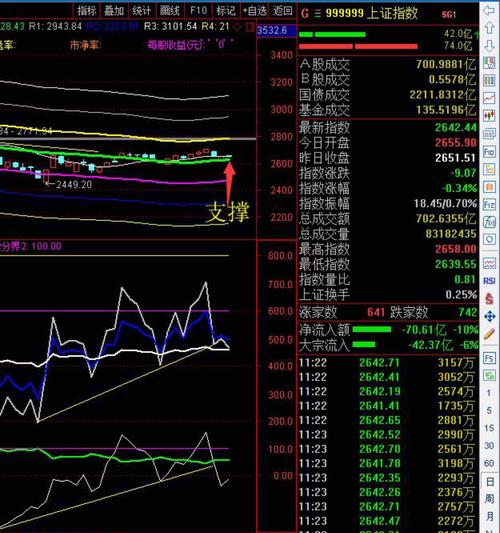Click the 国债成交 value 2211.8312亿

point(443,94)
